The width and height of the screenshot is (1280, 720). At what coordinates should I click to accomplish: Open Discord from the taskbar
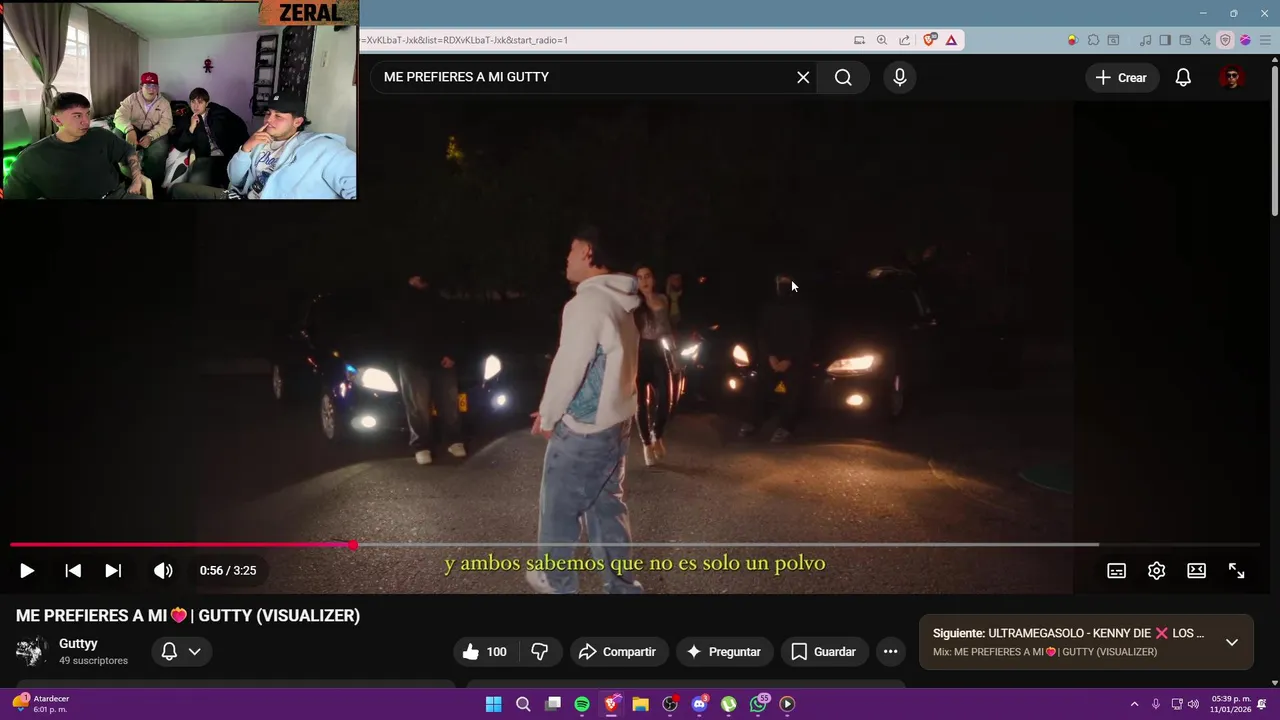coord(700,704)
